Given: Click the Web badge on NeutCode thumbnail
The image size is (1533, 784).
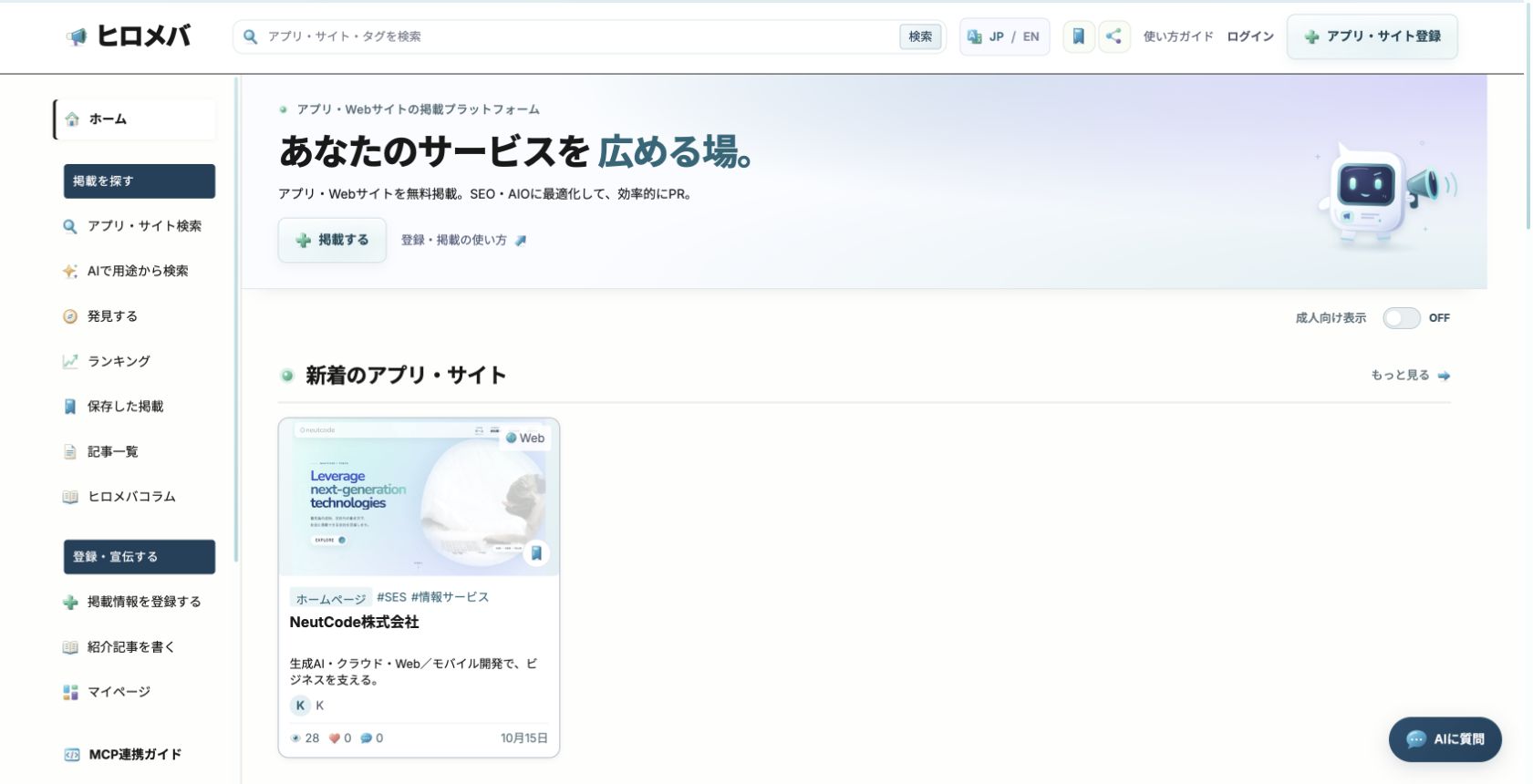Looking at the screenshot, I should 525,438.
